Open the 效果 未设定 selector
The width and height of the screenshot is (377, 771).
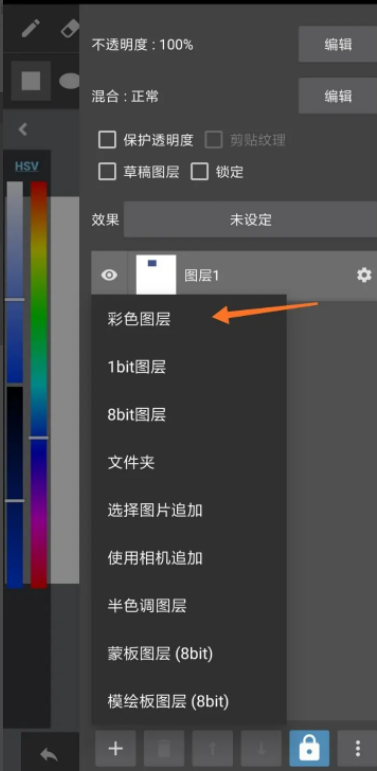point(250,219)
